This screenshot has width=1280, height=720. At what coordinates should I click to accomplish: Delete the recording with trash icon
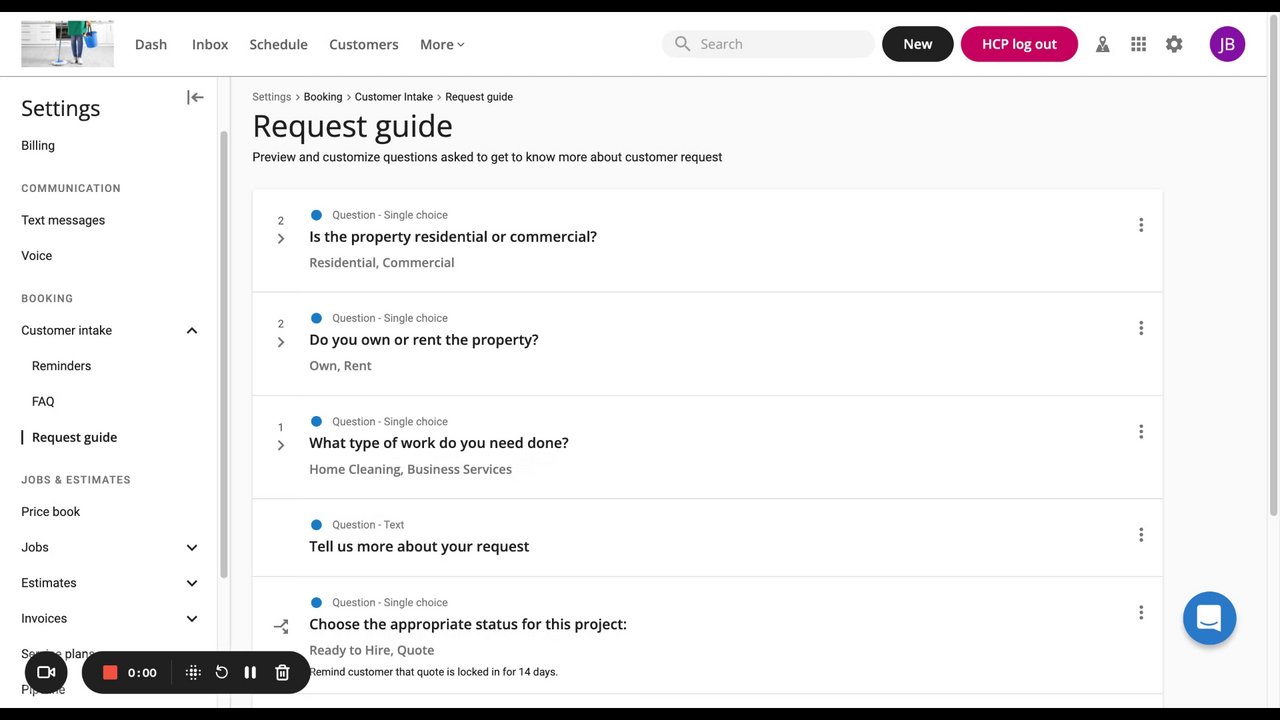tap(282, 673)
